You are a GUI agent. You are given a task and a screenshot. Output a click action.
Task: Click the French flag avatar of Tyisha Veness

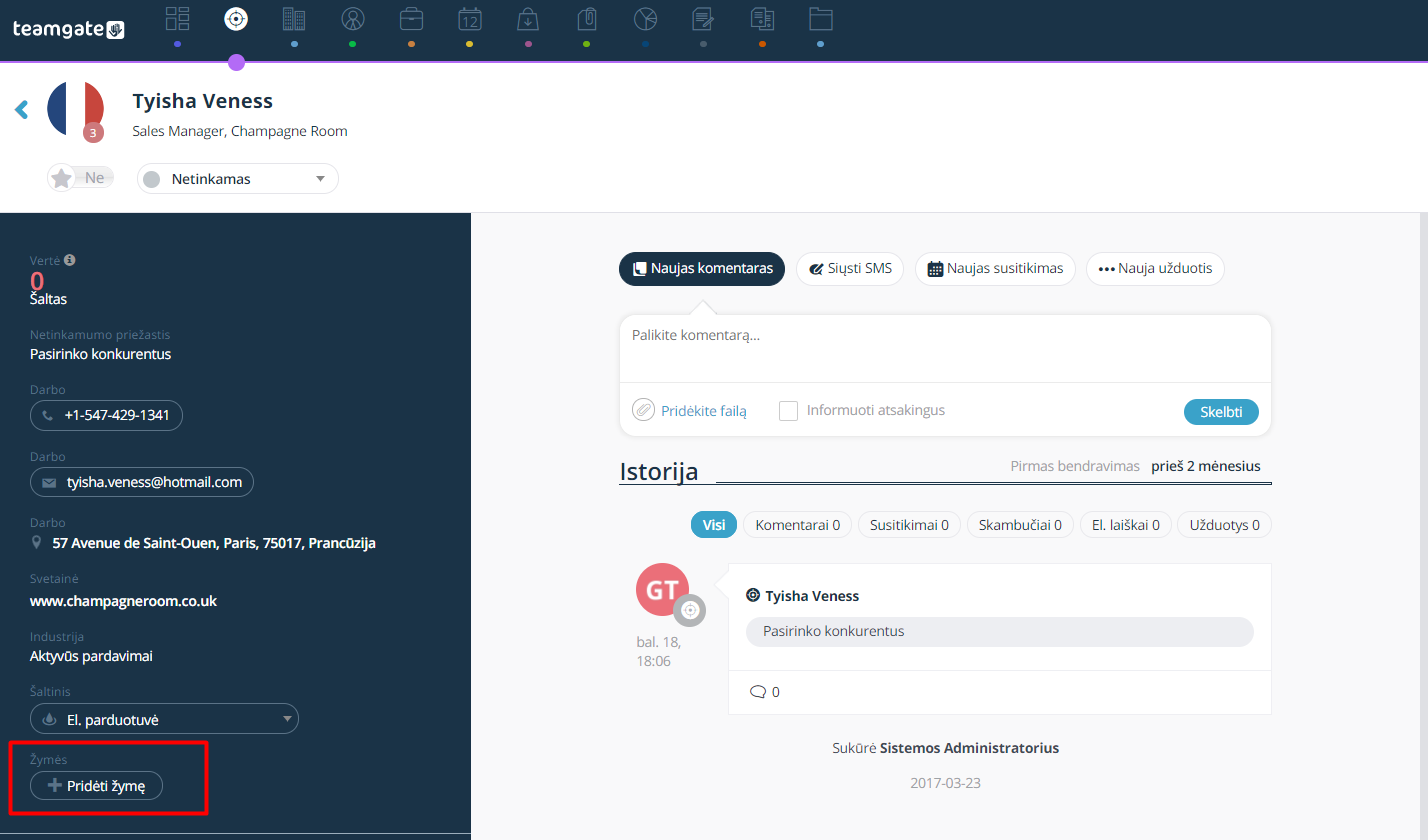pyautogui.click(x=75, y=110)
